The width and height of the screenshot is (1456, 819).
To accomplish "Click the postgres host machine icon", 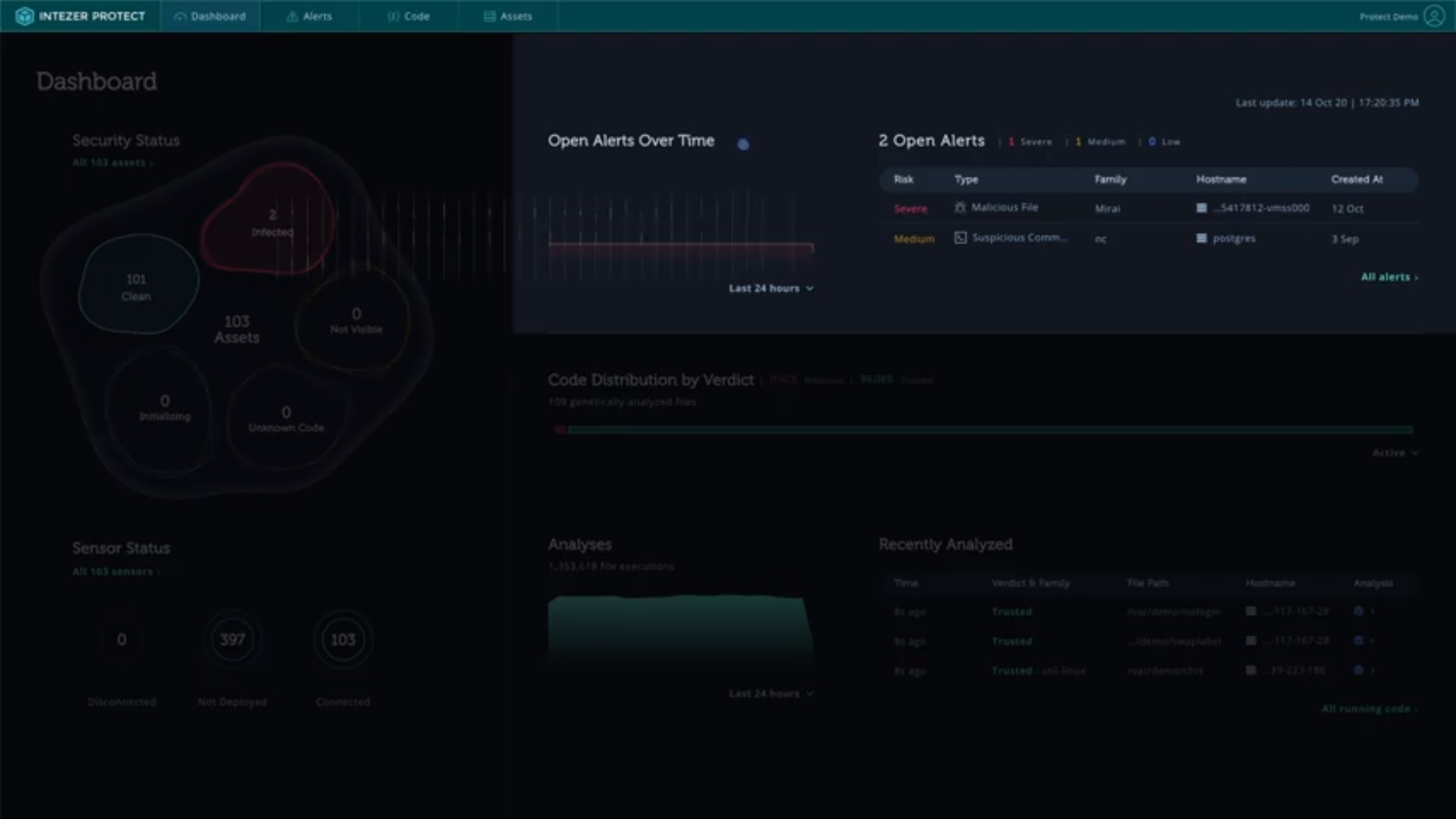I will click(x=1201, y=238).
